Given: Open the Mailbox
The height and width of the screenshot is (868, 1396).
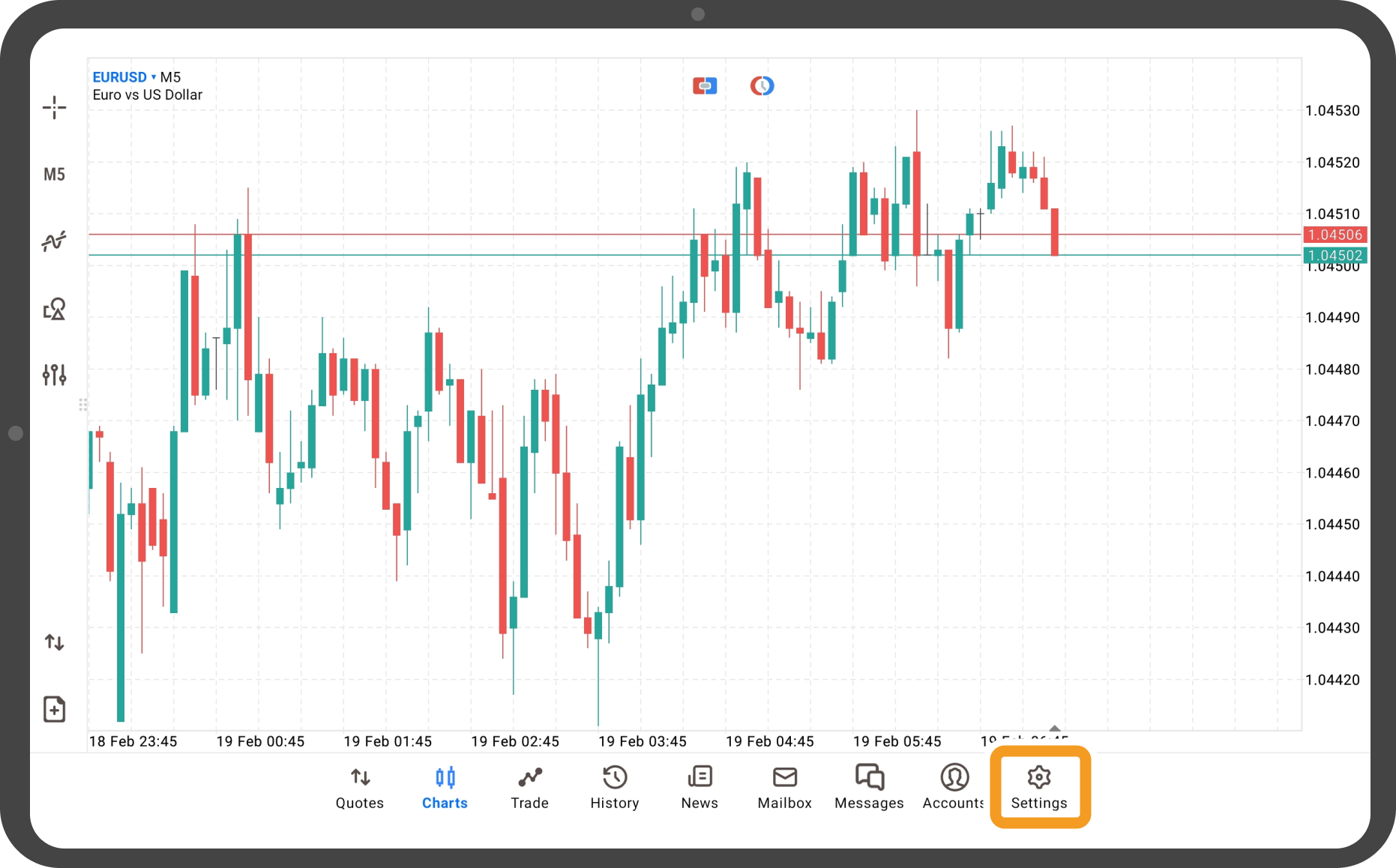Looking at the screenshot, I should (x=784, y=787).
